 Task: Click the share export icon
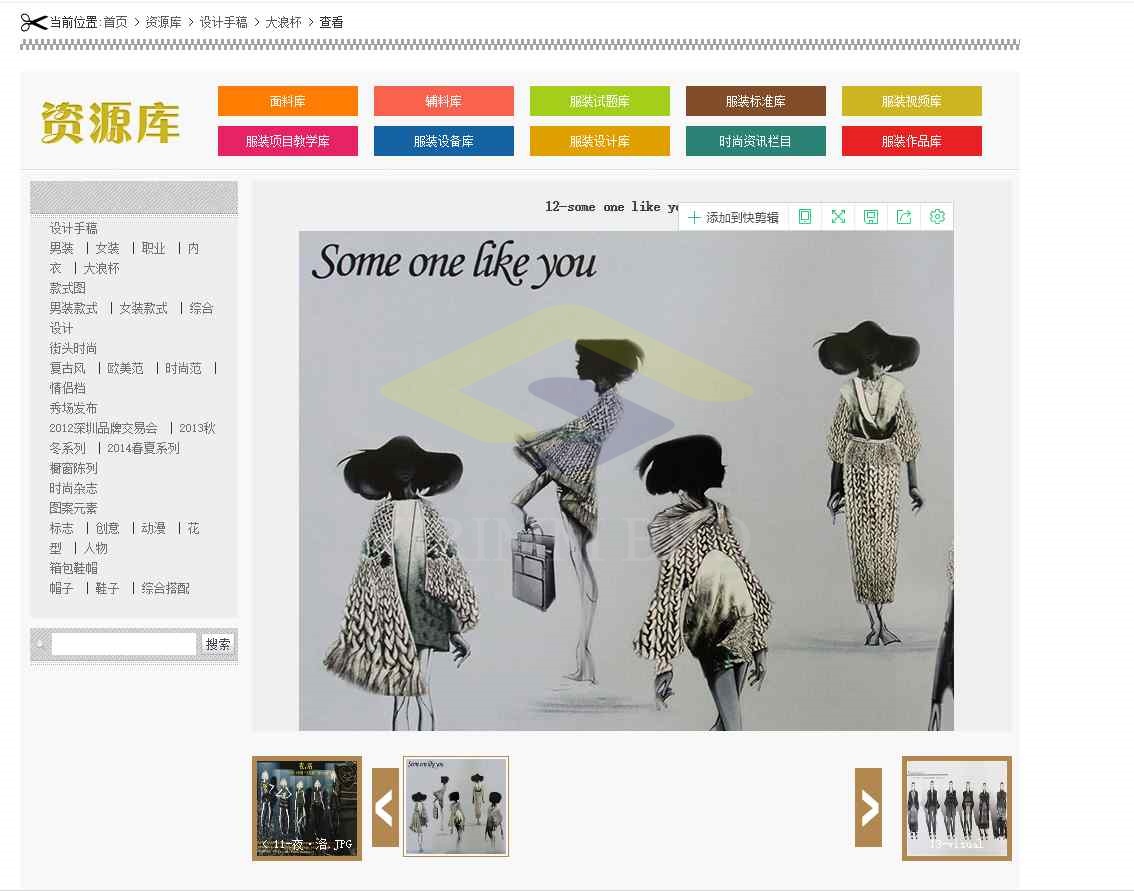pyautogui.click(x=904, y=217)
